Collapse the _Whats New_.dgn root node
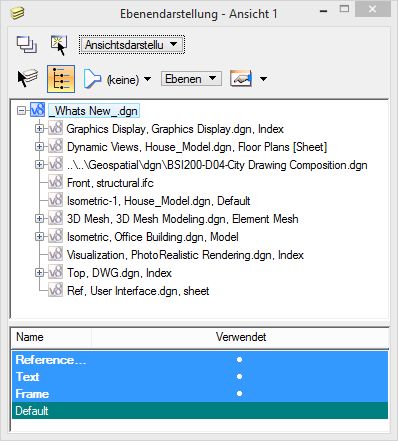The width and height of the screenshot is (398, 441). pyautogui.click(x=22, y=111)
